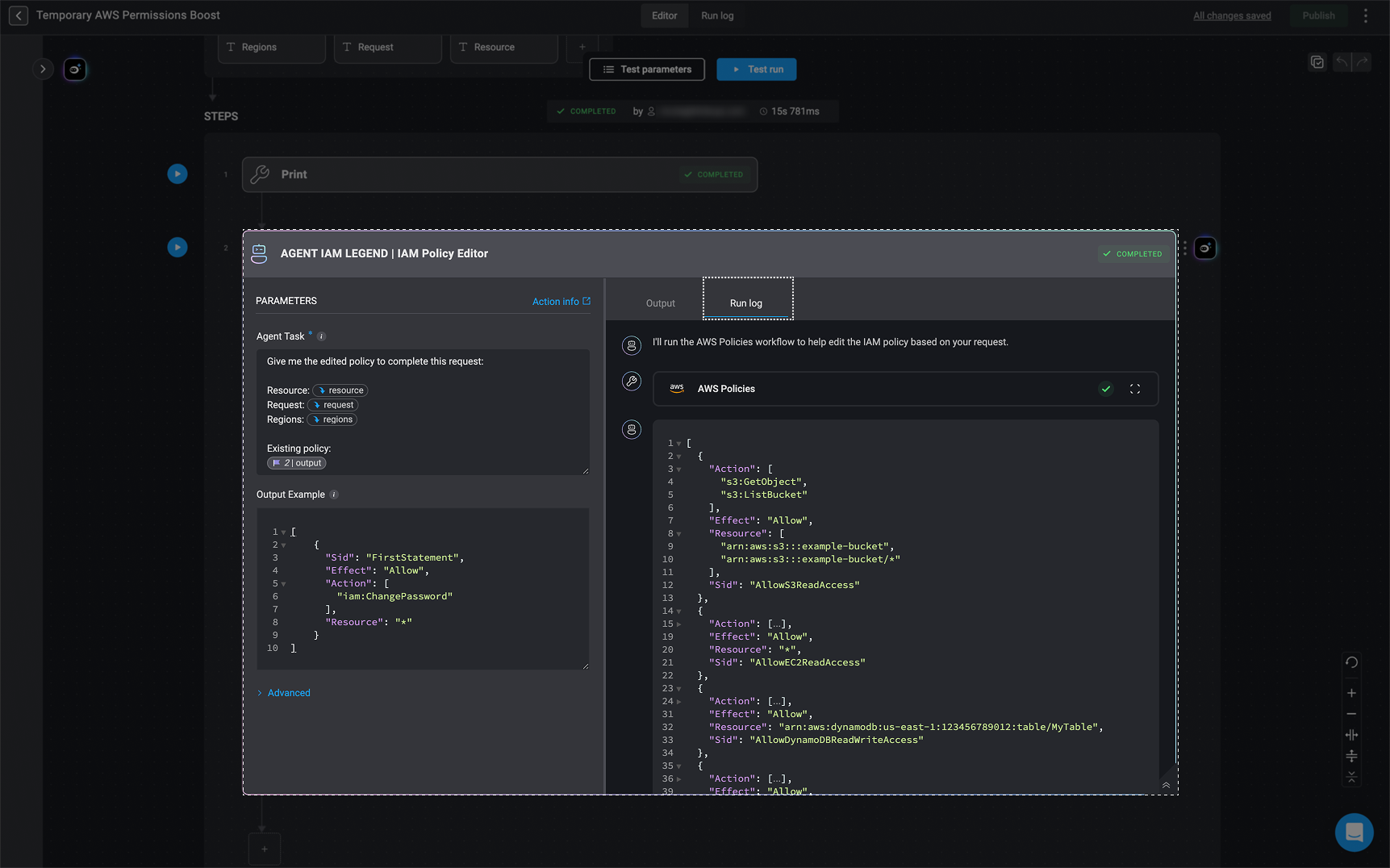The height and width of the screenshot is (868, 1390).
Task: Open the AI assistant icon beside the agent step
Action: point(1205,248)
